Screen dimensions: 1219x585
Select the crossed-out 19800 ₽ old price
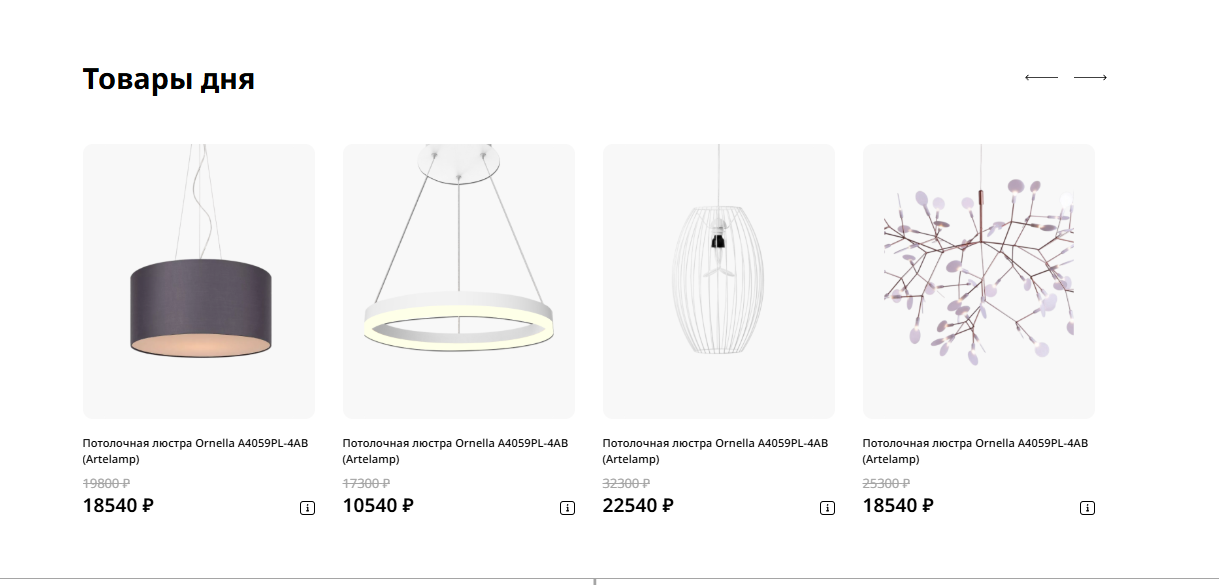(x=106, y=483)
